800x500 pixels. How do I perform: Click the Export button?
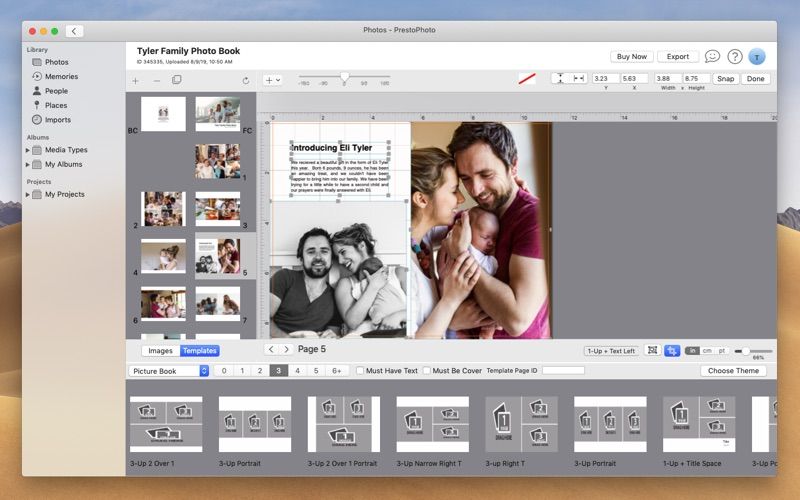[x=678, y=57]
